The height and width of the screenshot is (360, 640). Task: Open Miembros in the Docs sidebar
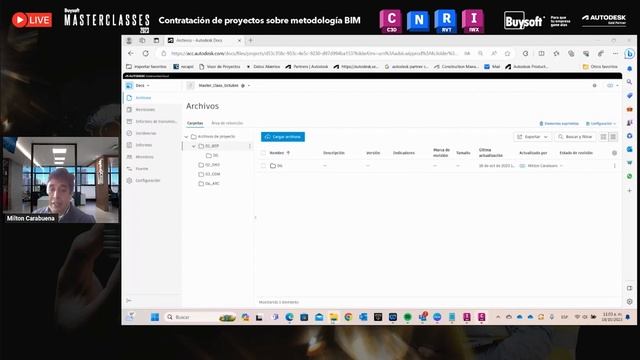pyautogui.click(x=144, y=157)
